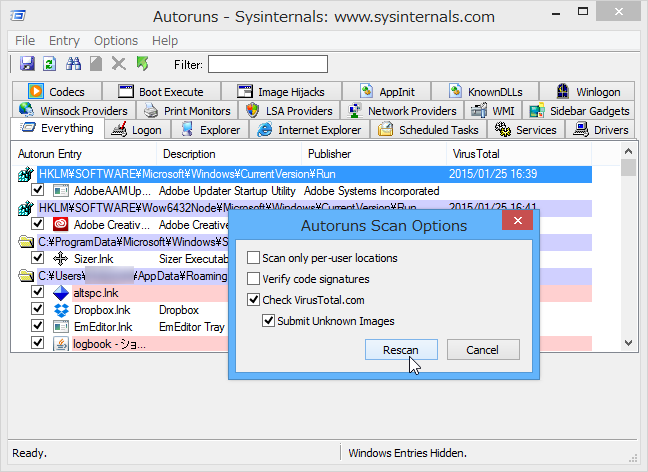Click folder icon beside C:¥ProgramData row
The image size is (648, 472).
click(26, 242)
